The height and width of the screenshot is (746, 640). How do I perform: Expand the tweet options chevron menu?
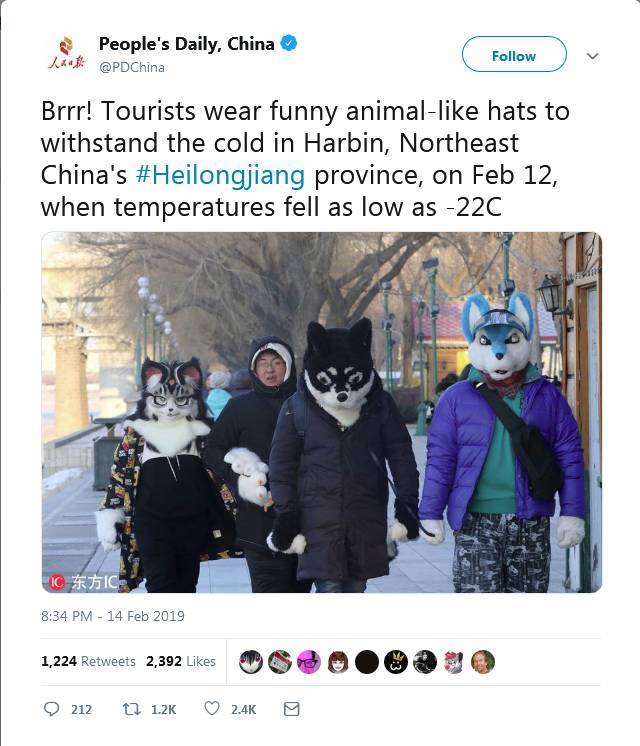592,56
